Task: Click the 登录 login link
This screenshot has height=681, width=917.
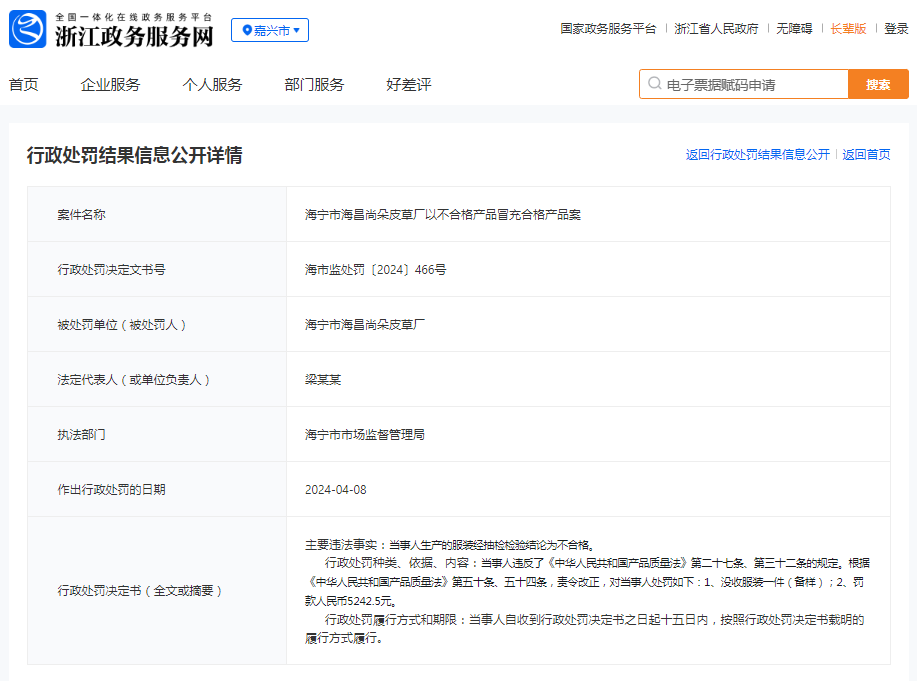Action: [x=896, y=29]
